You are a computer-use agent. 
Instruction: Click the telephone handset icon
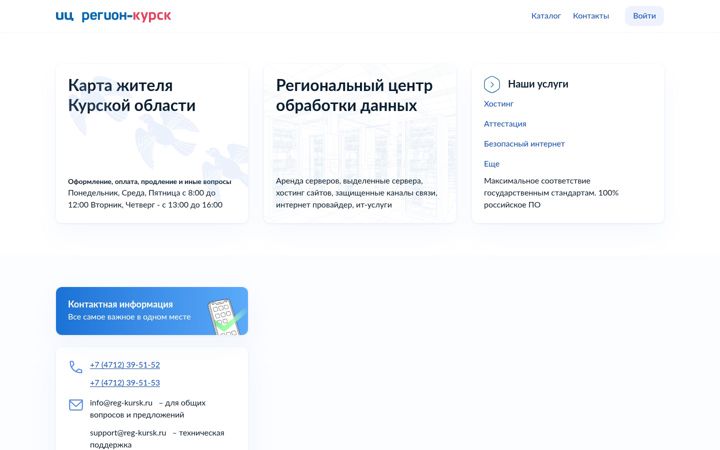click(x=76, y=367)
